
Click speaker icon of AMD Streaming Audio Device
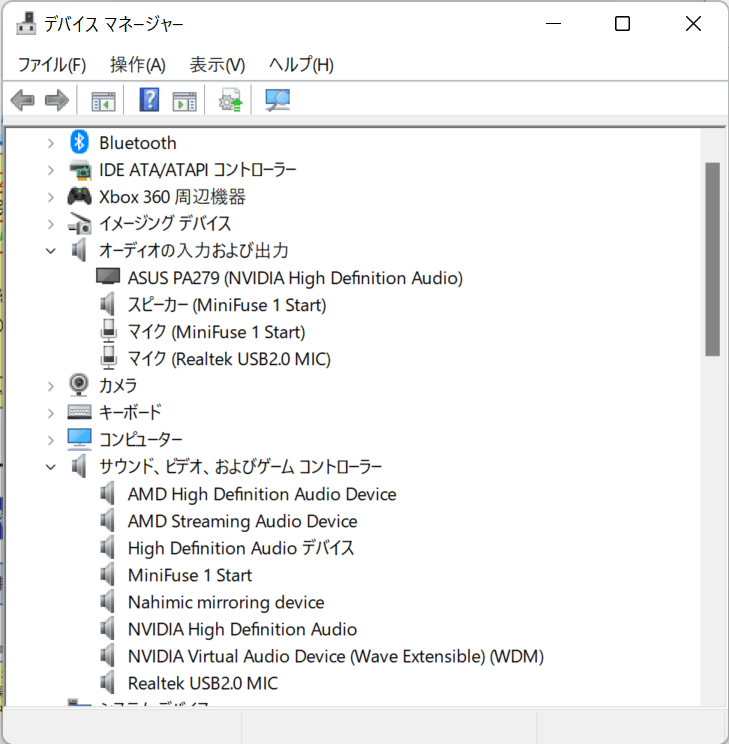(x=108, y=521)
